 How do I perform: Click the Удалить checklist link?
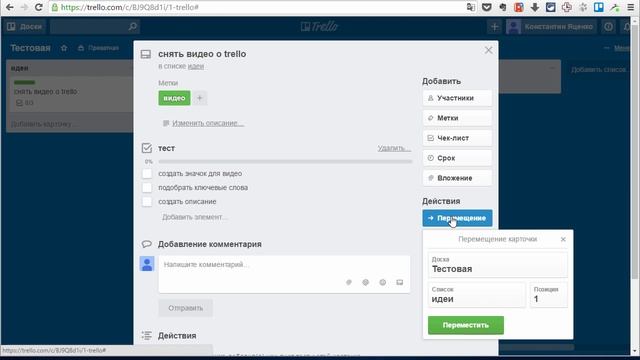394,148
